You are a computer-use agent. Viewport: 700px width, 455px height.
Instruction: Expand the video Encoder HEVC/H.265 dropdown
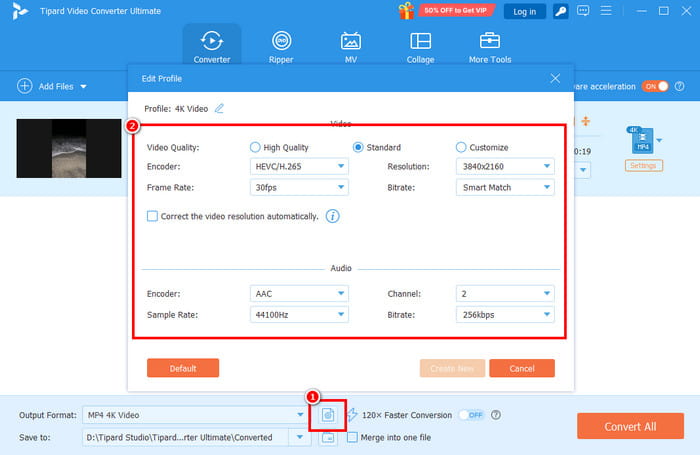click(299, 166)
